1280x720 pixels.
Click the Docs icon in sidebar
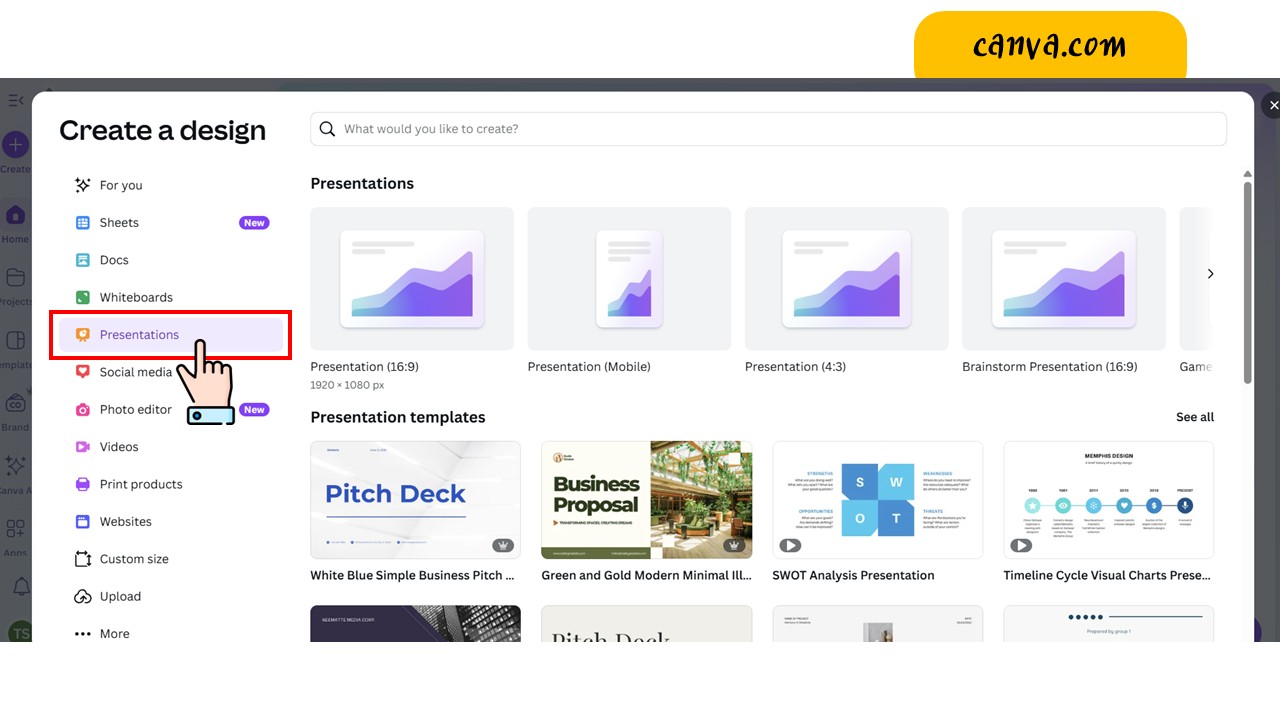click(x=83, y=260)
